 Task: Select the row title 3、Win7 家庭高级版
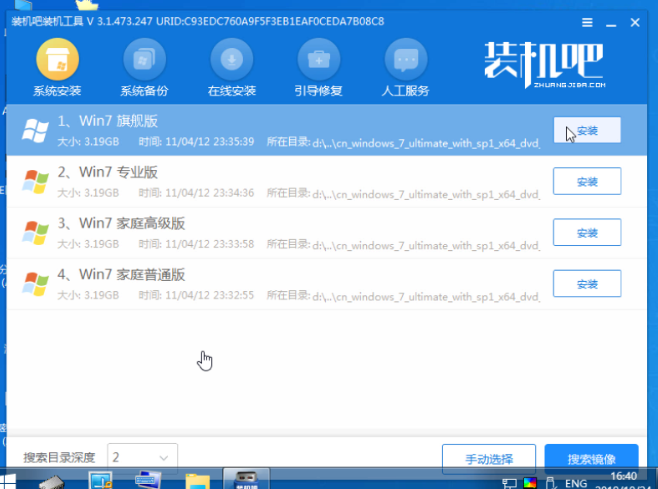point(121,224)
